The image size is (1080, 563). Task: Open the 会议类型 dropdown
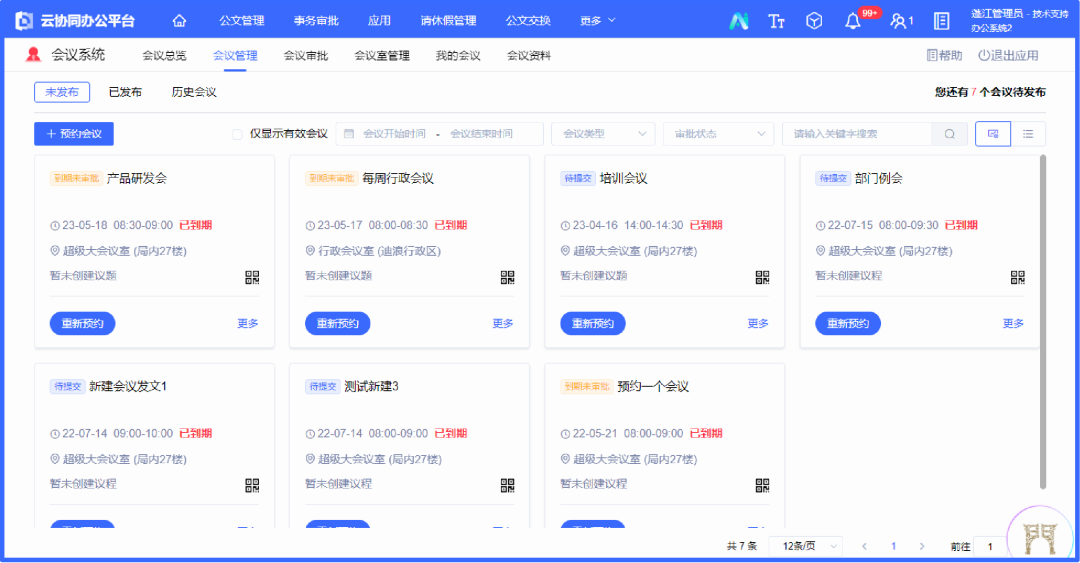pos(603,134)
